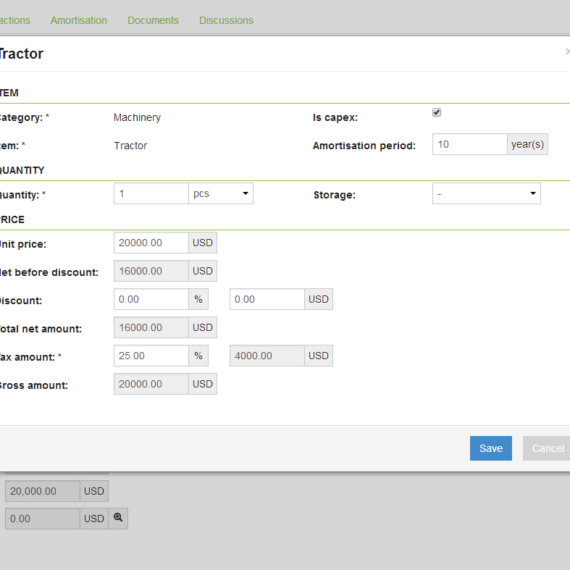Click the Total net amount field
The width and height of the screenshot is (570, 570).
pyautogui.click(x=151, y=328)
